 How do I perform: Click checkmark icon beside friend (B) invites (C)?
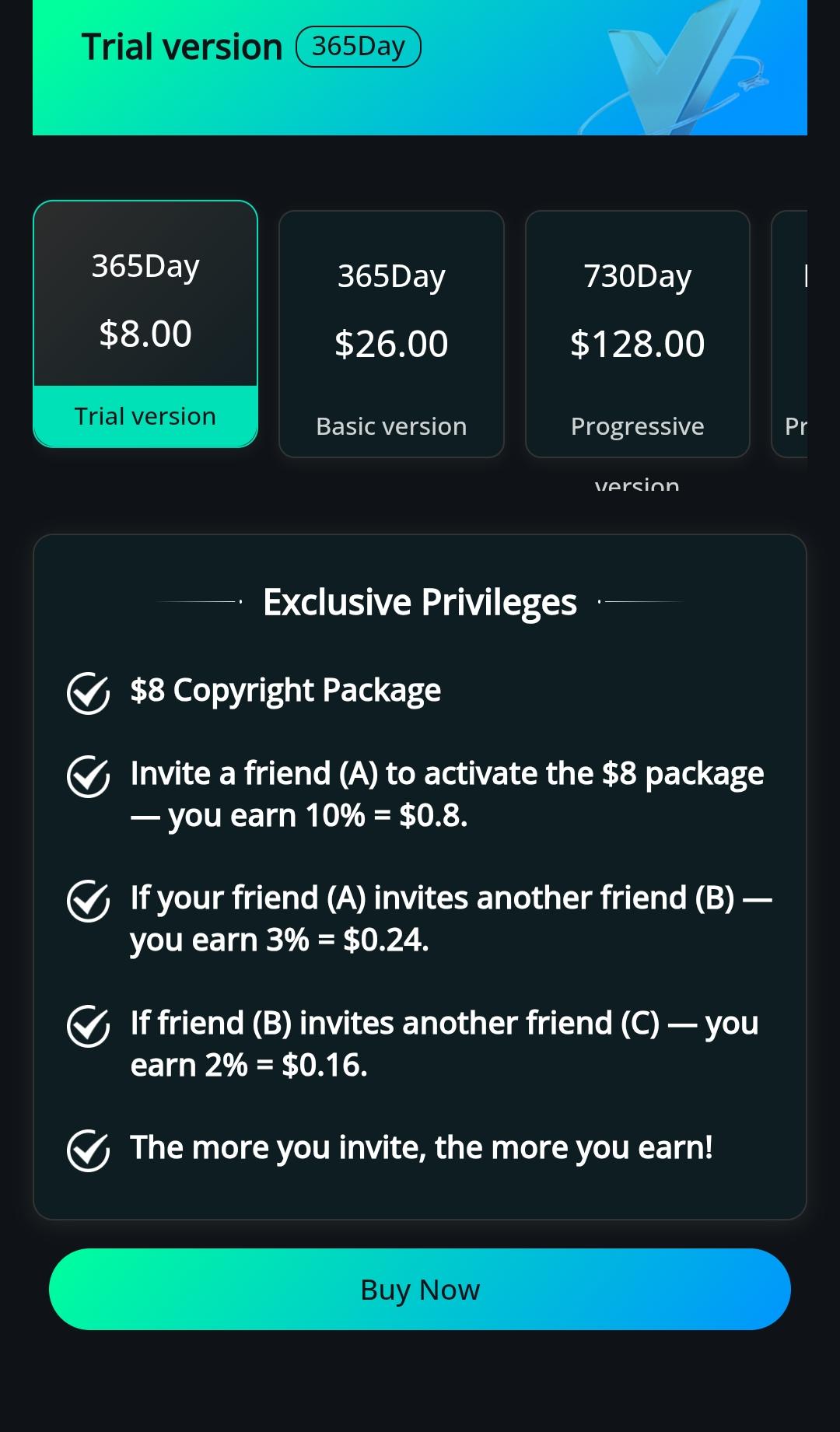click(x=88, y=1026)
